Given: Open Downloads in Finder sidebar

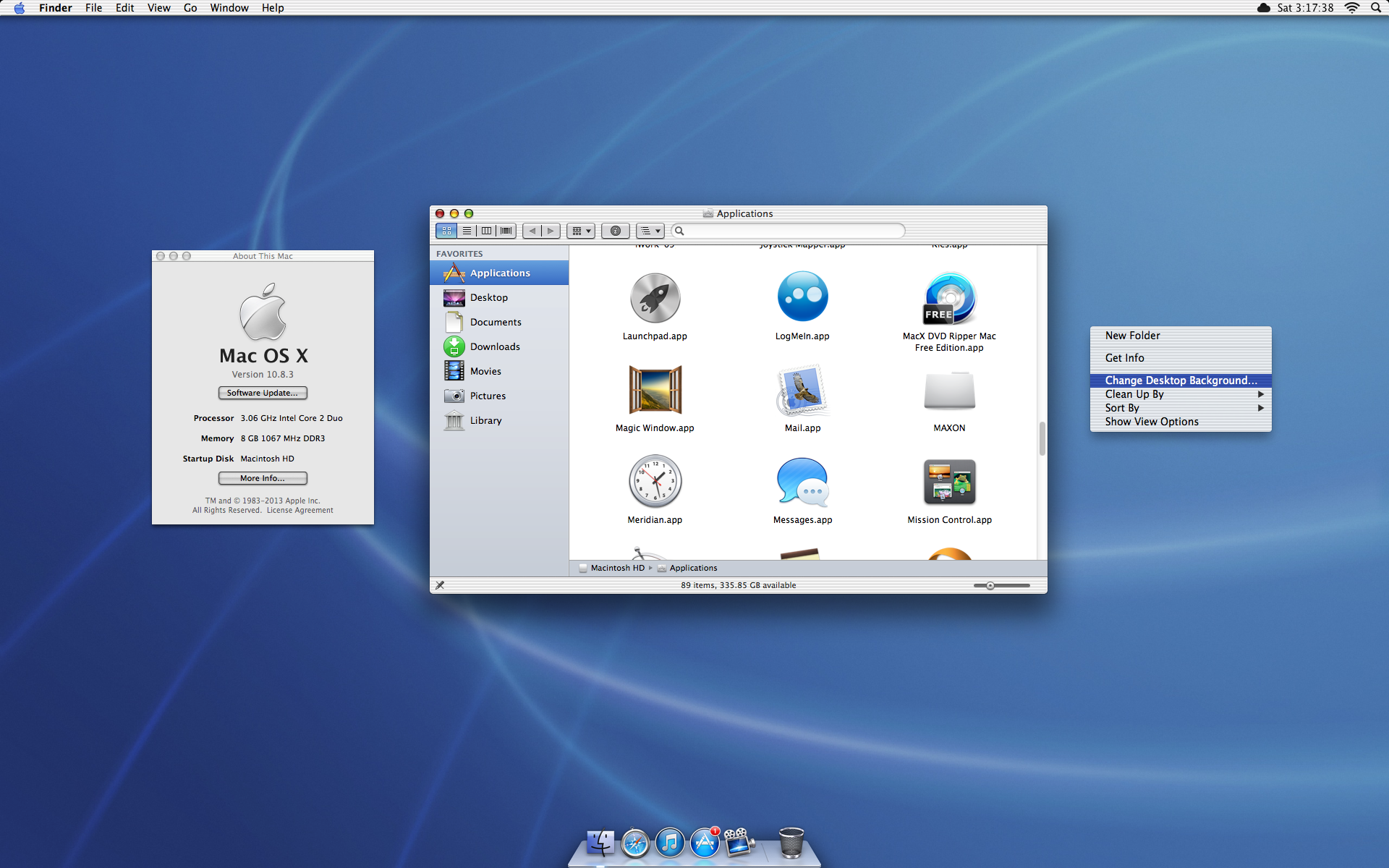Looking at the screenshot, I should (495, 346).
